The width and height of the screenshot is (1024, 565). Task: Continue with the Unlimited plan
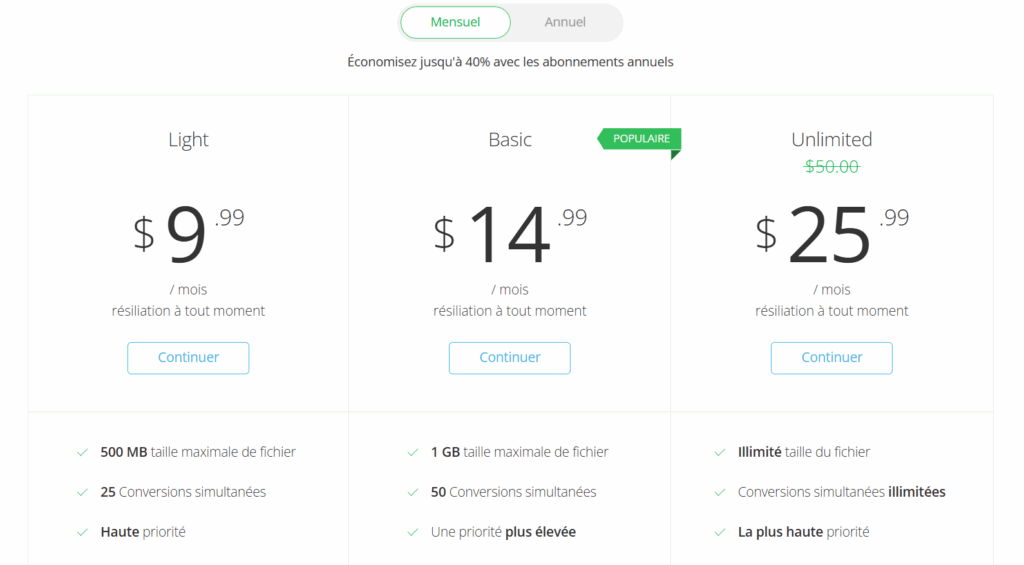click(831, 358)
